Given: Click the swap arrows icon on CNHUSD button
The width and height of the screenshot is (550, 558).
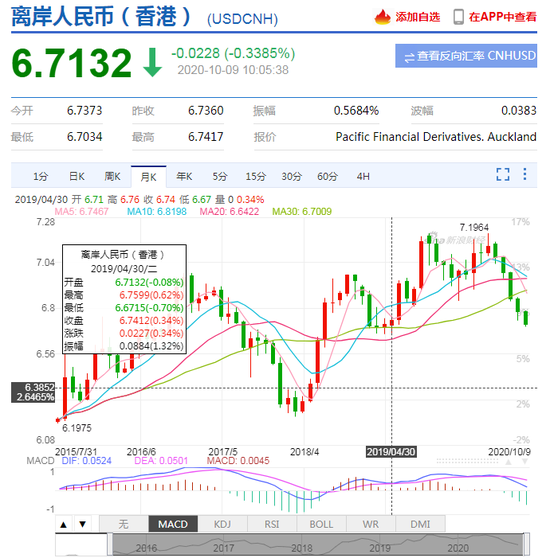Looking at the screenshot, I should (x=409, y=57).
